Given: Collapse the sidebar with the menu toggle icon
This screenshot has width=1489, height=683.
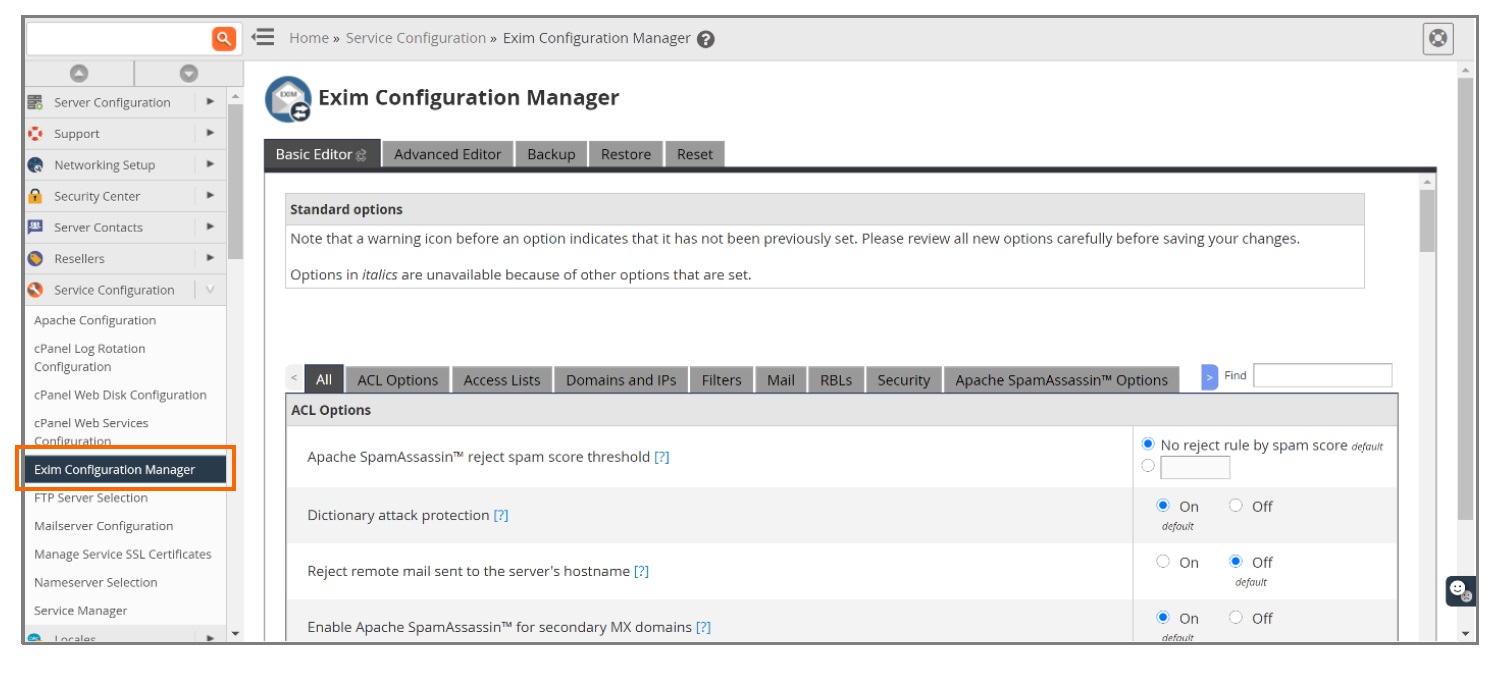Looking at the screenshot, I should tap(263, 37).
